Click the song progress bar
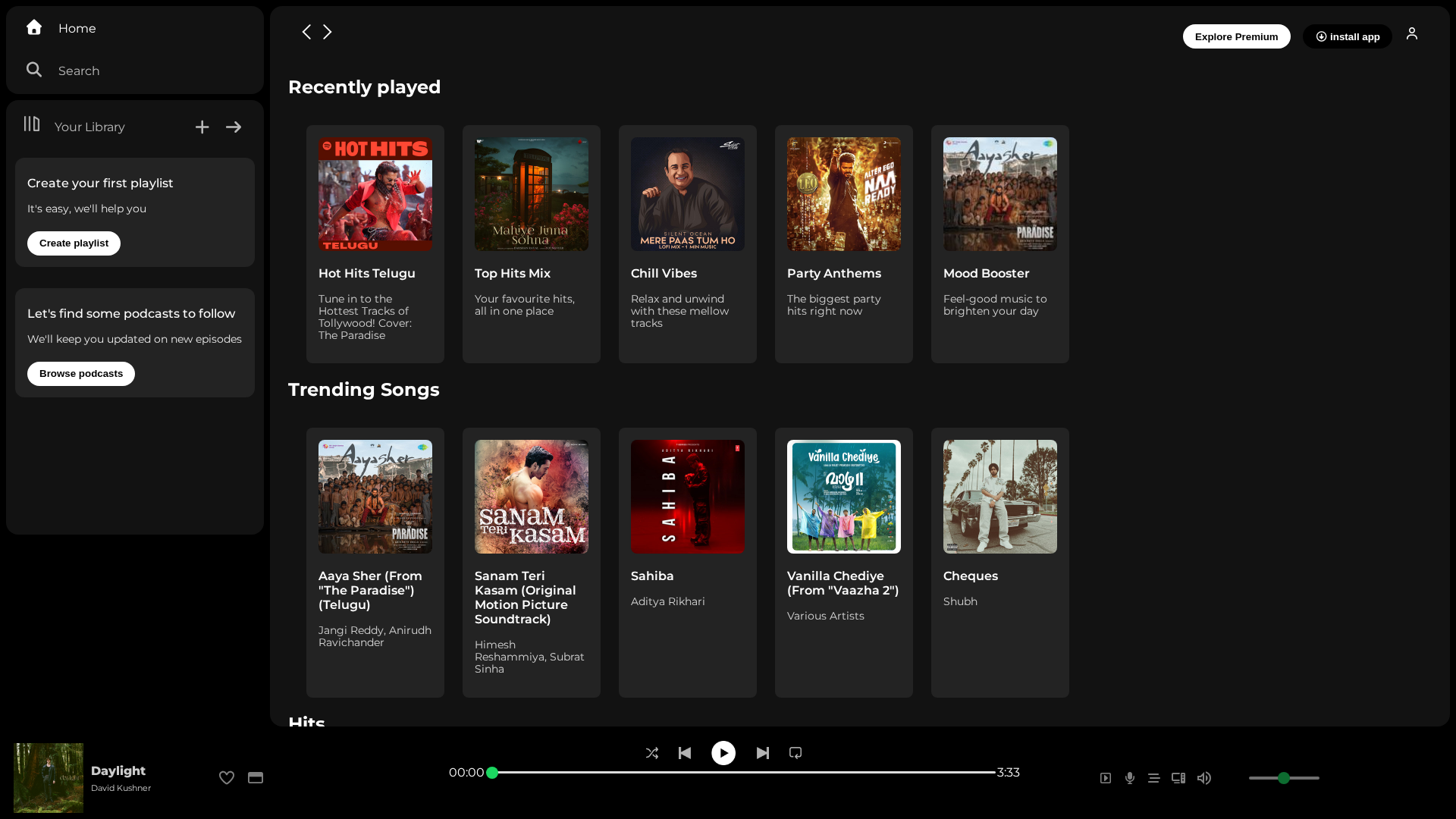The width and height of the screenshot is (1456, 819). point(743,773)
